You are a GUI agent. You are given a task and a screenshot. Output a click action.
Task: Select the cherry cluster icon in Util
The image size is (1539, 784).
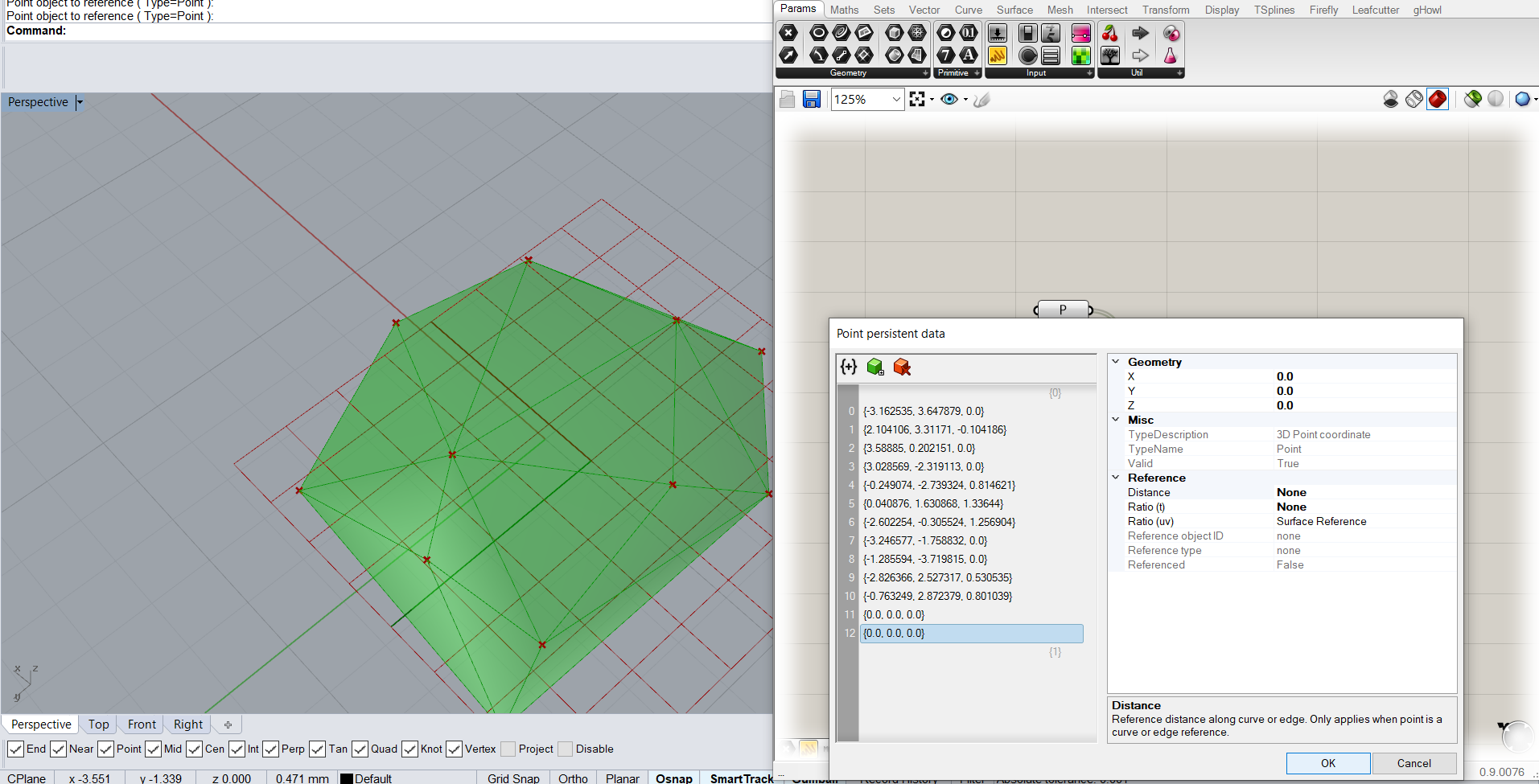click(x=1110, y=33)
